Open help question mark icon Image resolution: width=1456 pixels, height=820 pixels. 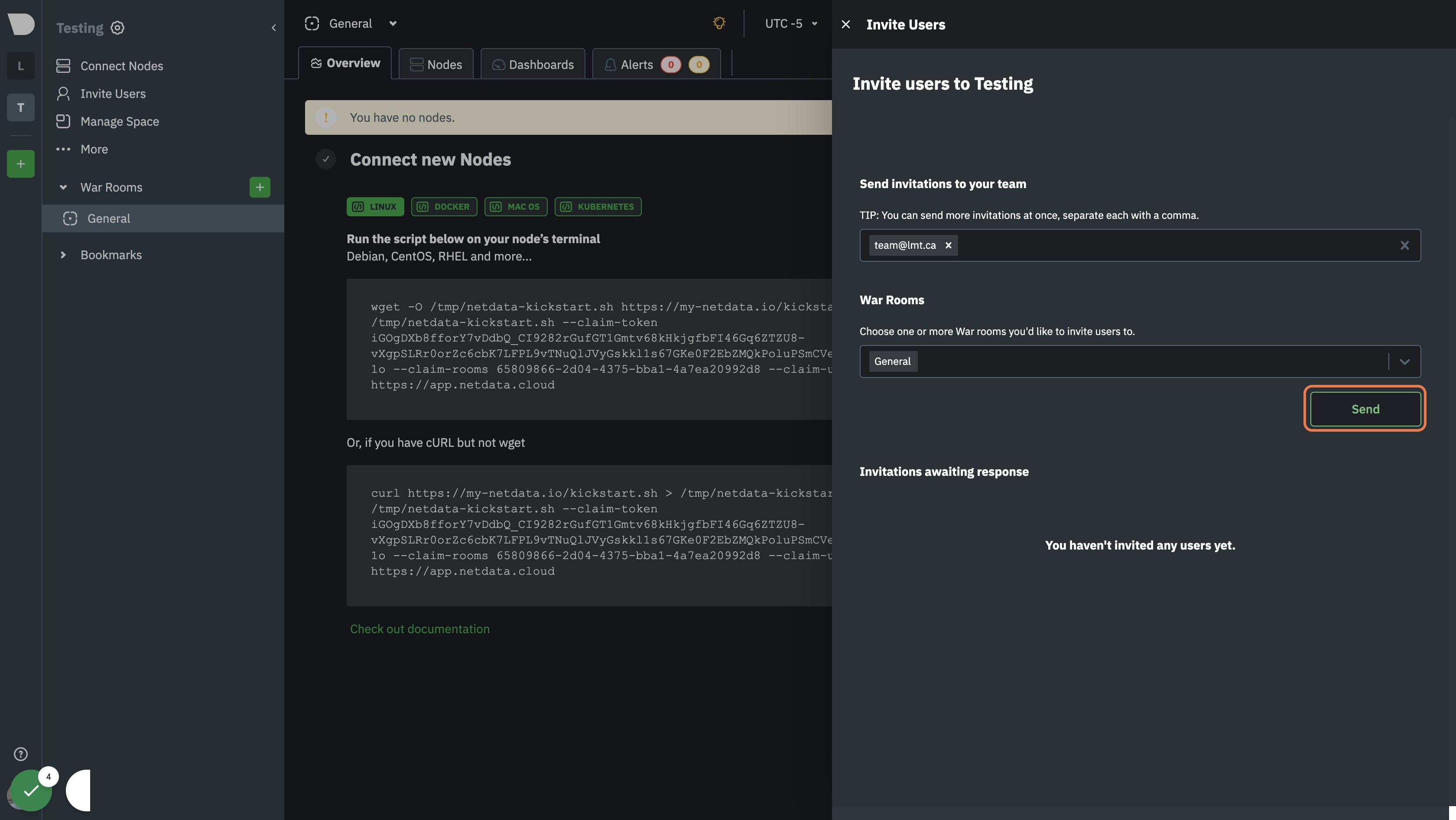[x=20, y=754]
